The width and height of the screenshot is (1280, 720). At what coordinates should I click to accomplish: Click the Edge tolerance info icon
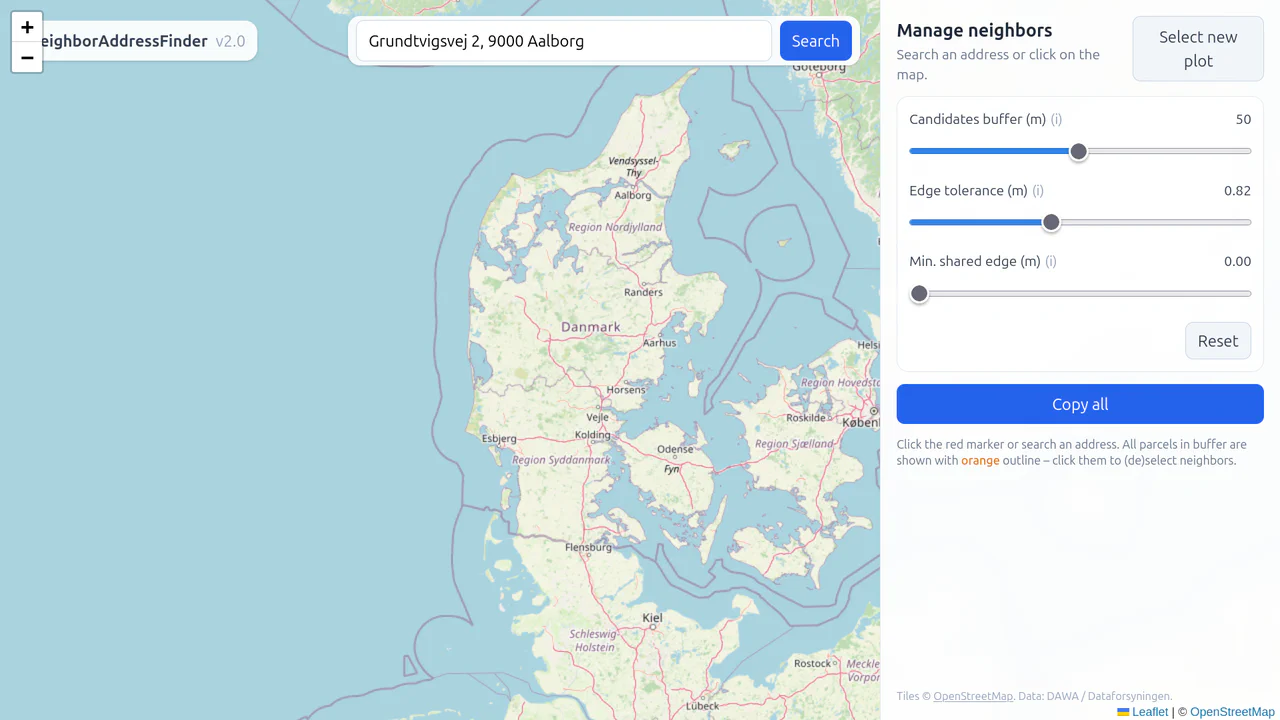(x=1038, y=190)
